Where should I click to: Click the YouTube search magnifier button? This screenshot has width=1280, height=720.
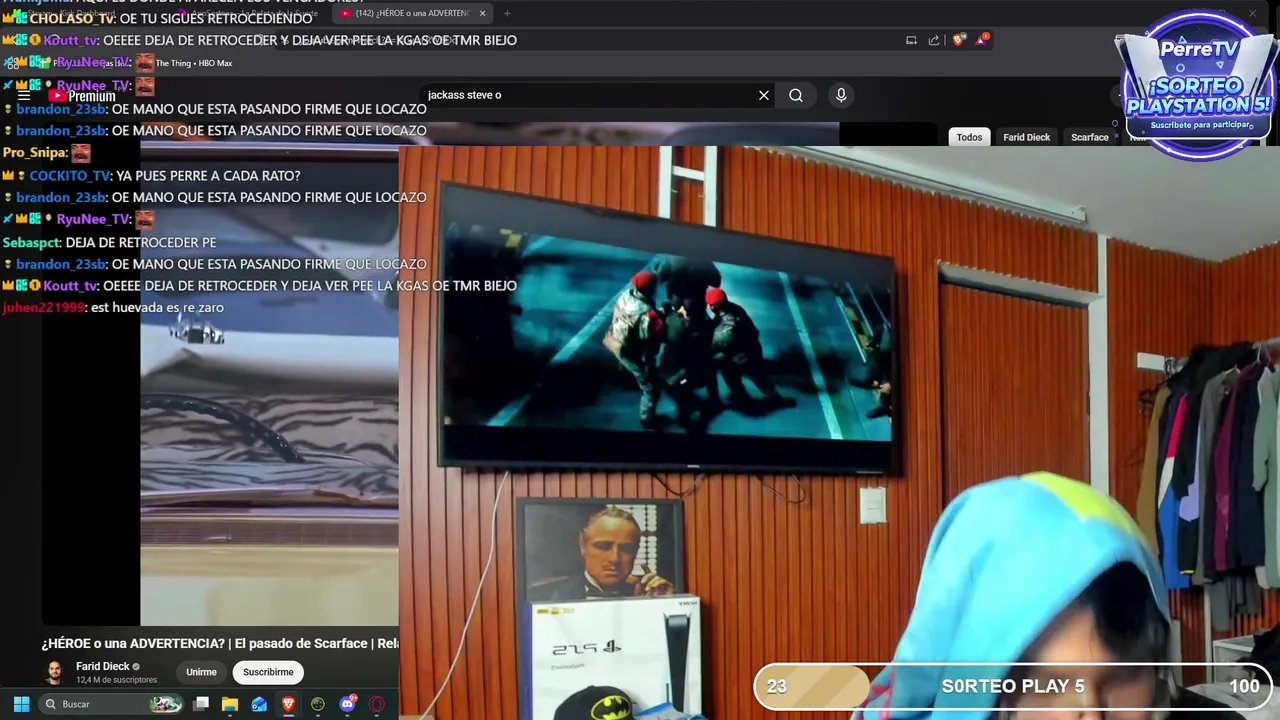click(x=796, y=95)
